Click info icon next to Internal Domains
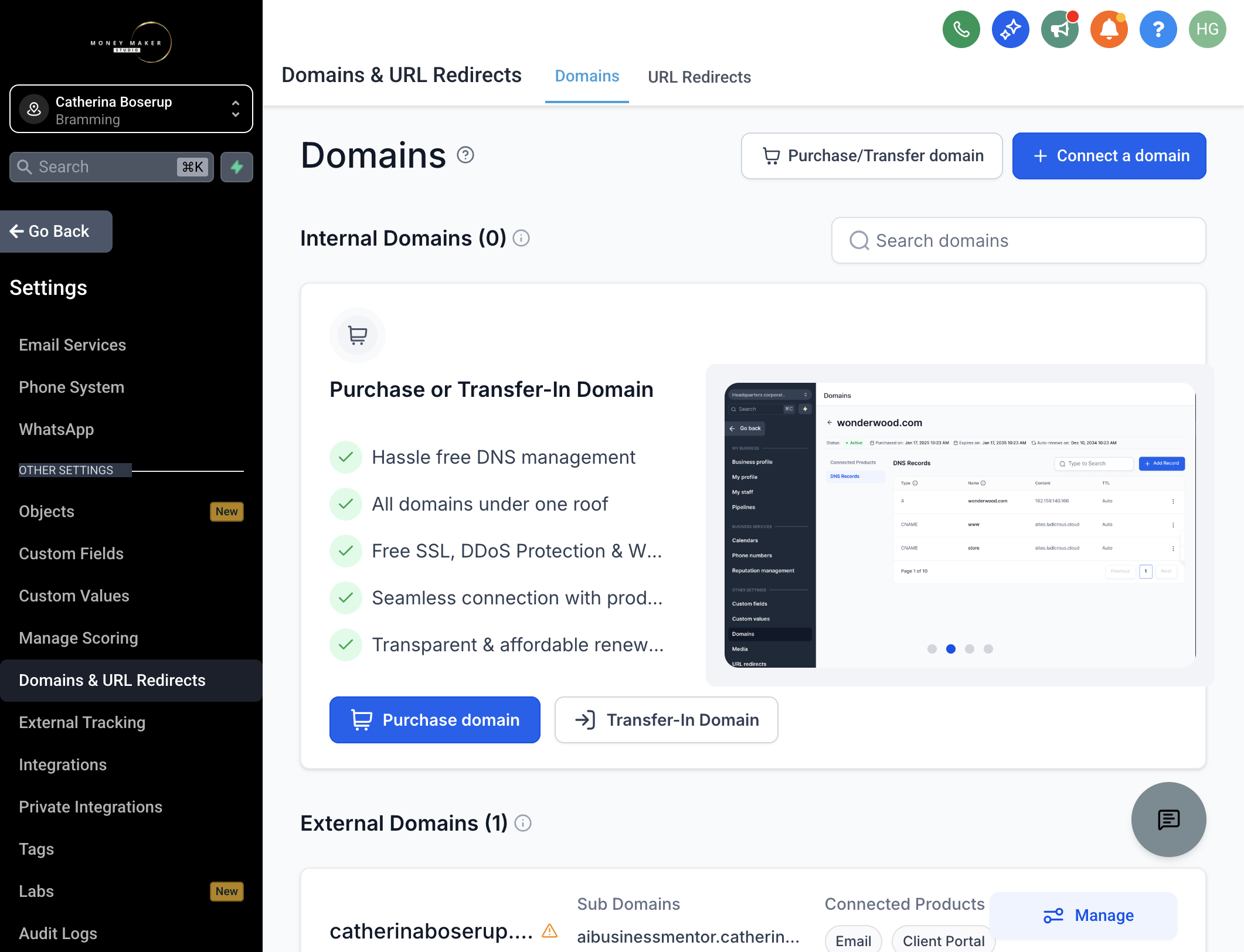 coord(521,238)
